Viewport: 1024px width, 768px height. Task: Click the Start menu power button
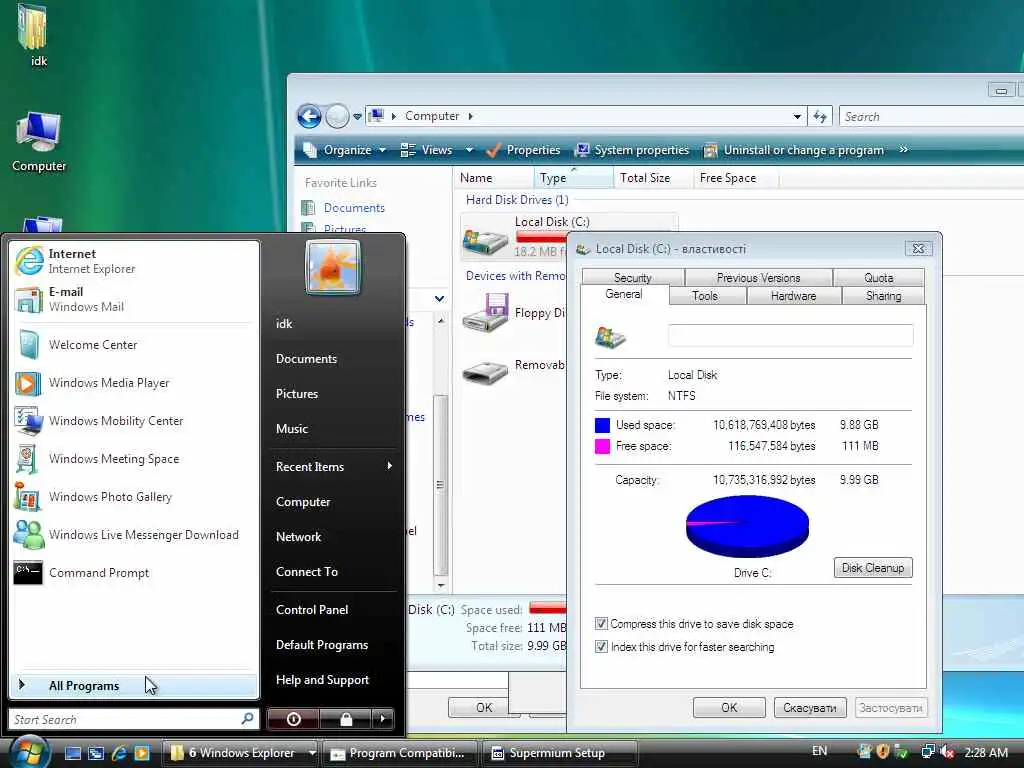293,719
